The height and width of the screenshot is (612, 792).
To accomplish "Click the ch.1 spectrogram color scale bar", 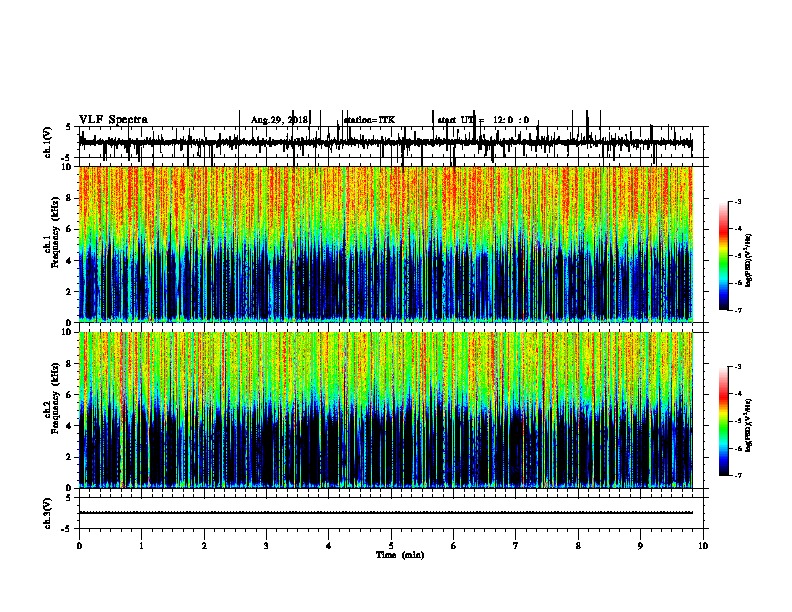I will pos(723,256).
